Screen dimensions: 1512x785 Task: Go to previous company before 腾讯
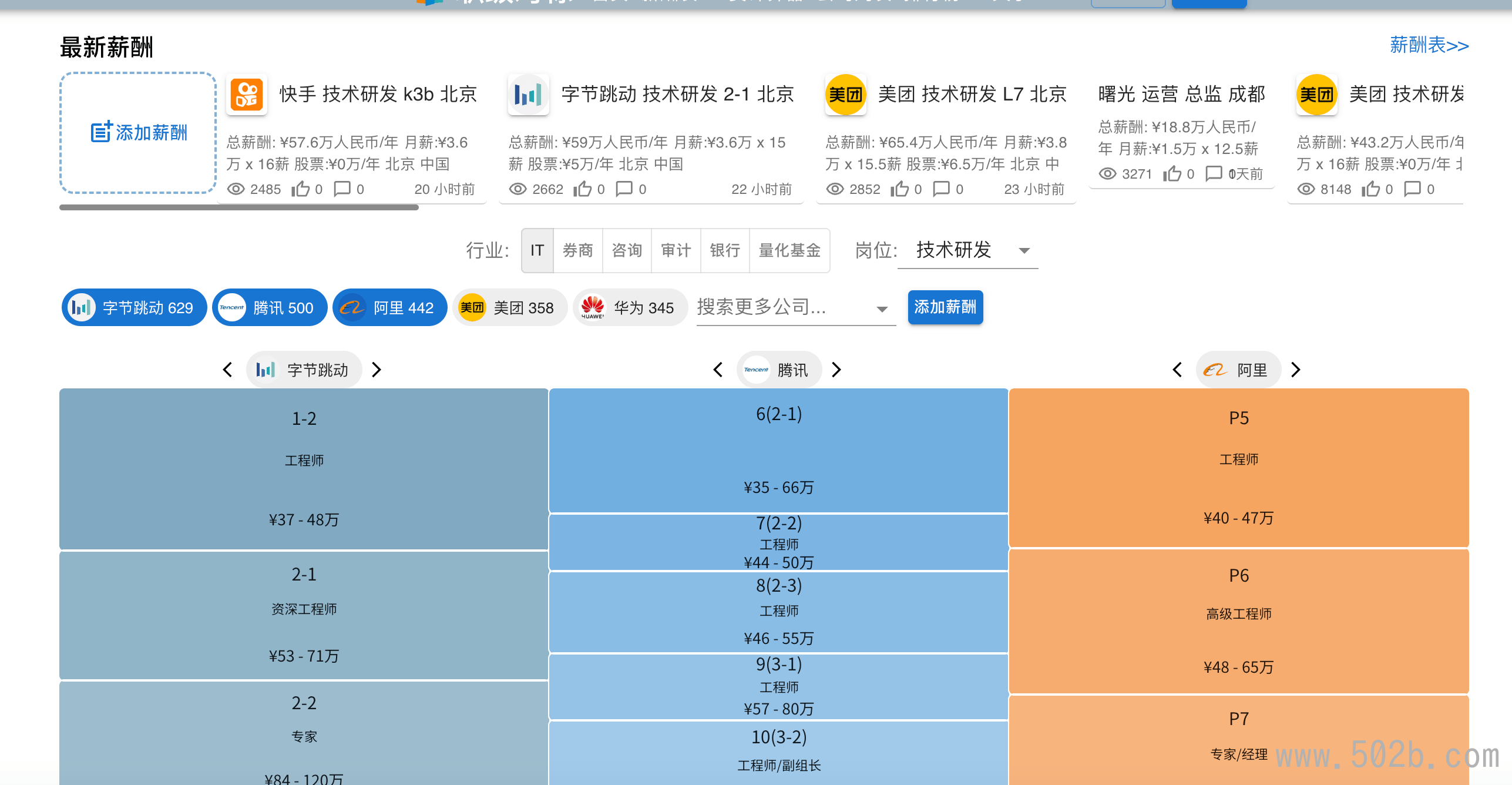point(718,370)
